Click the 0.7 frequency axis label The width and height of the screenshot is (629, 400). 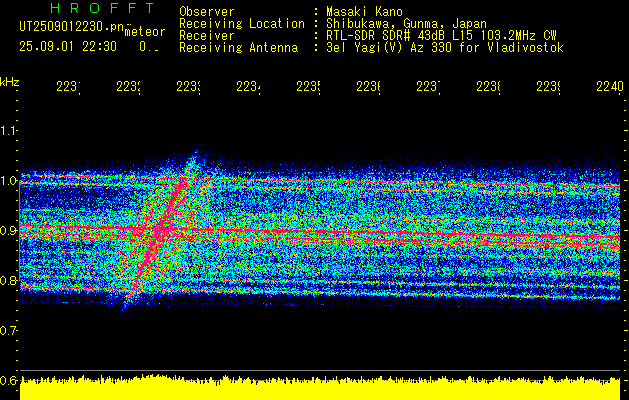[x=8, y=331]
